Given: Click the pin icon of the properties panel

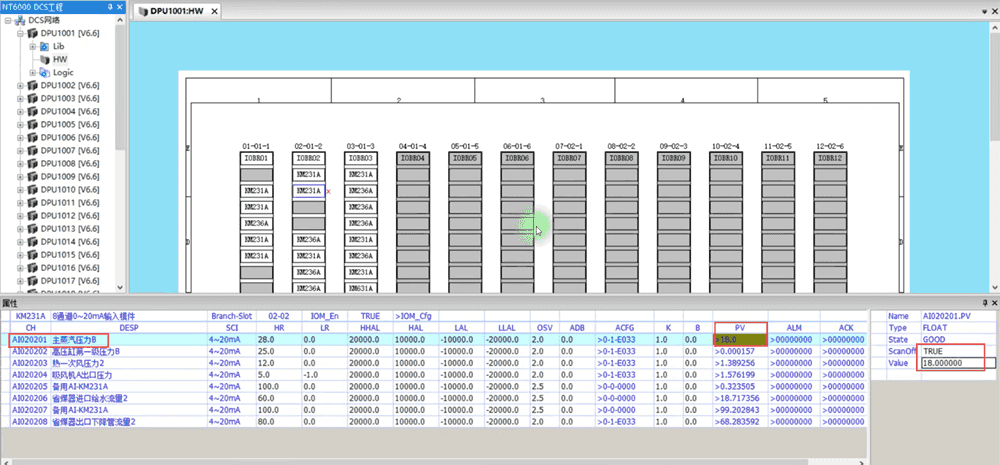Looking at the screenshot, I should [x=985, y=304].
